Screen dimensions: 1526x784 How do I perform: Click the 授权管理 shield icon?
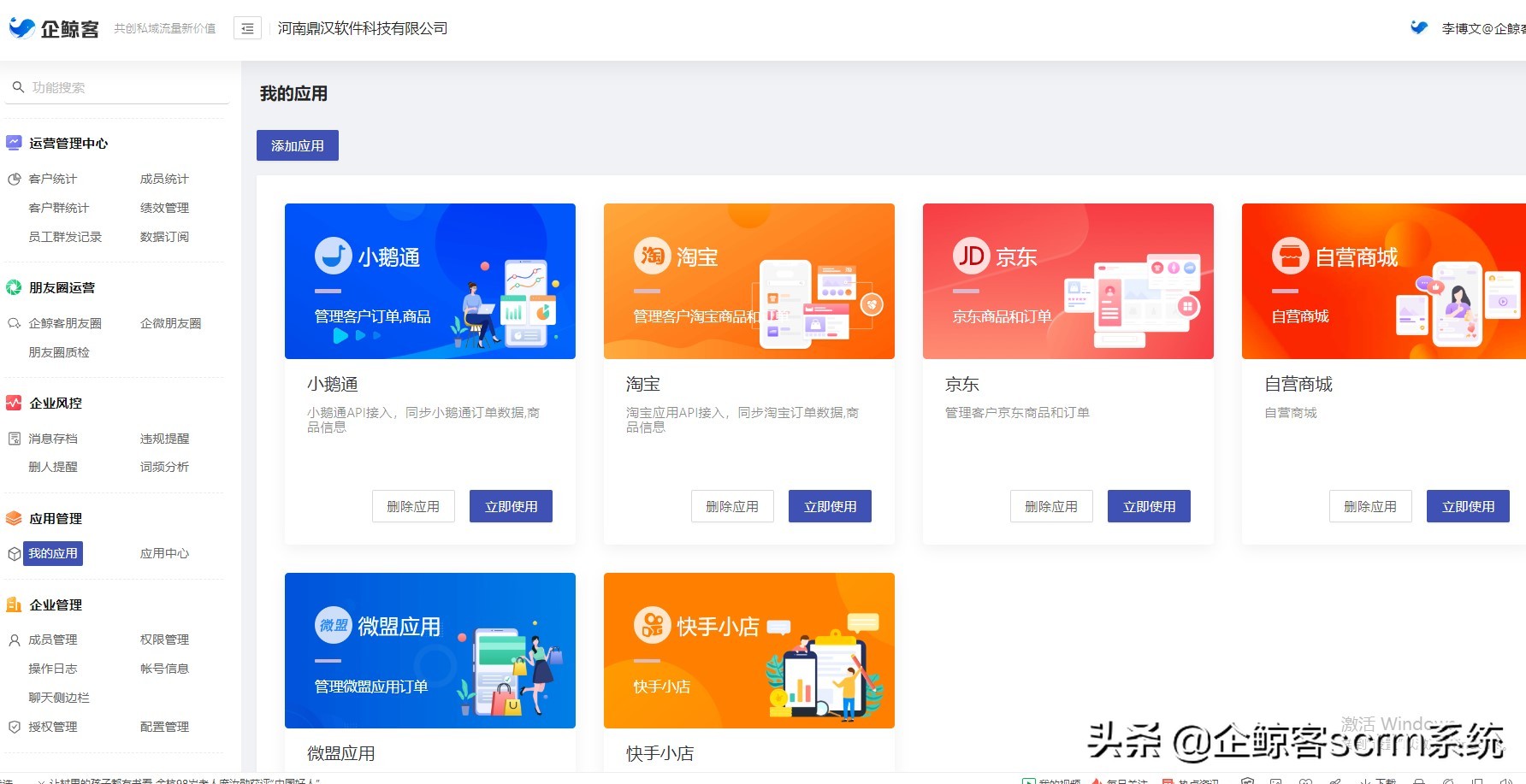pyautogui.click(x=14, y=727)
